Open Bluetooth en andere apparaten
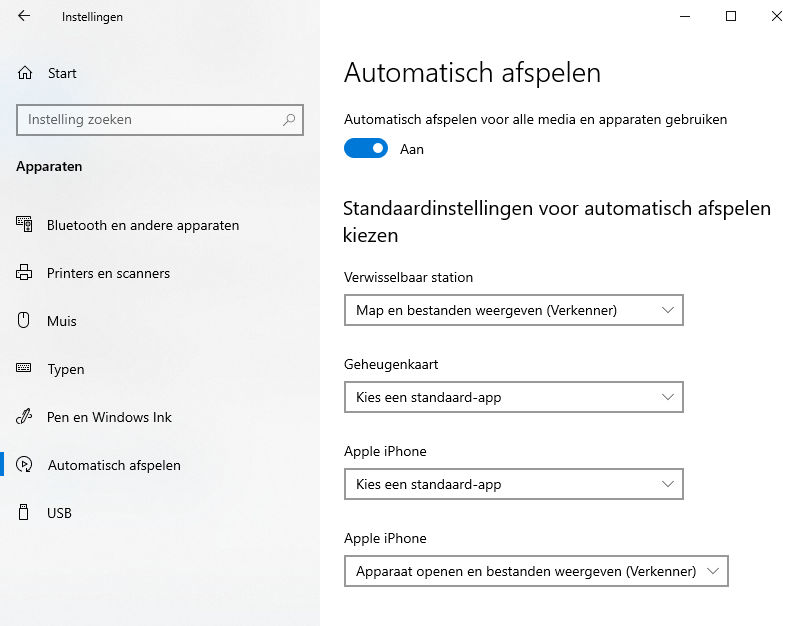The height and width of the screenshot is (626, 798). pyautogui.click(x=143, y=225)
